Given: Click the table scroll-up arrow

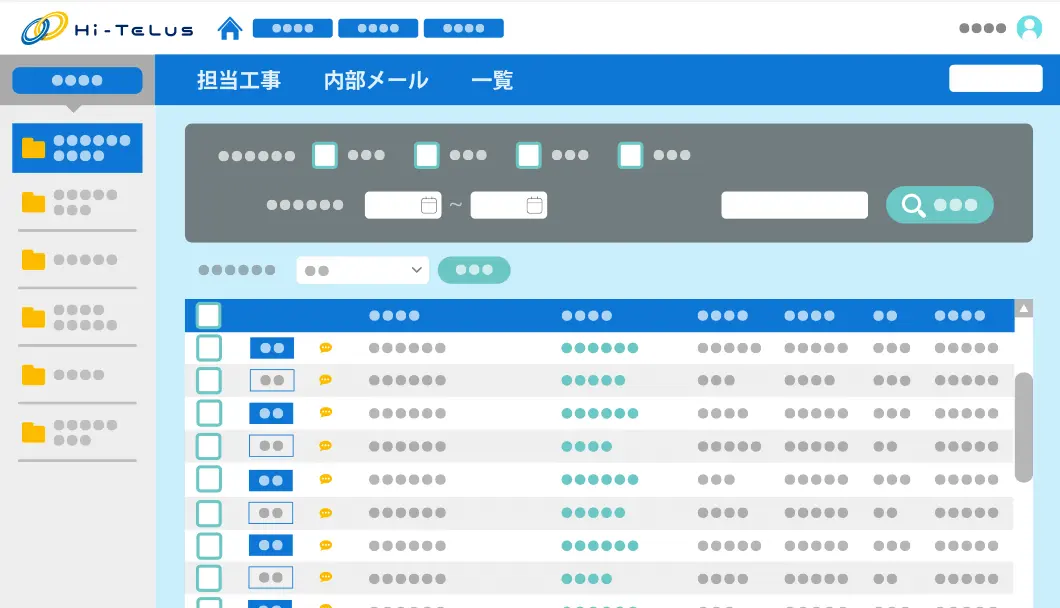Looking at the screenshot, I should click(1023, 309).
